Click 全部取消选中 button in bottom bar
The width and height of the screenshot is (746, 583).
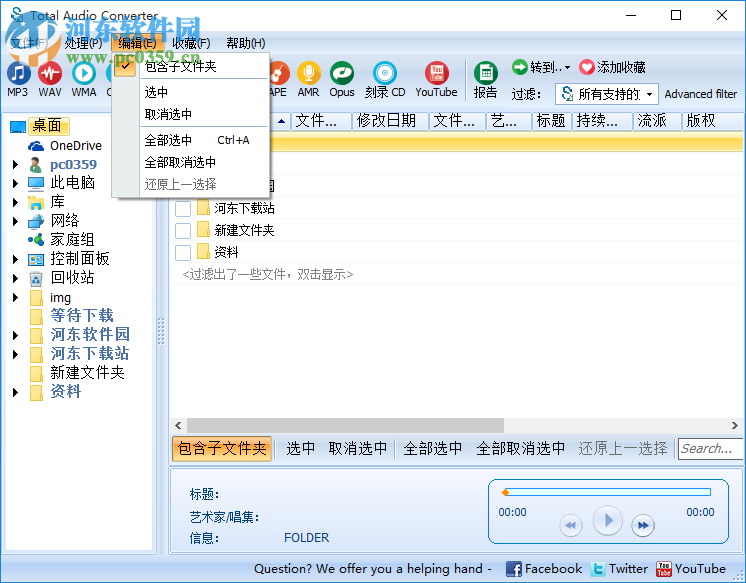click(520, 448)
